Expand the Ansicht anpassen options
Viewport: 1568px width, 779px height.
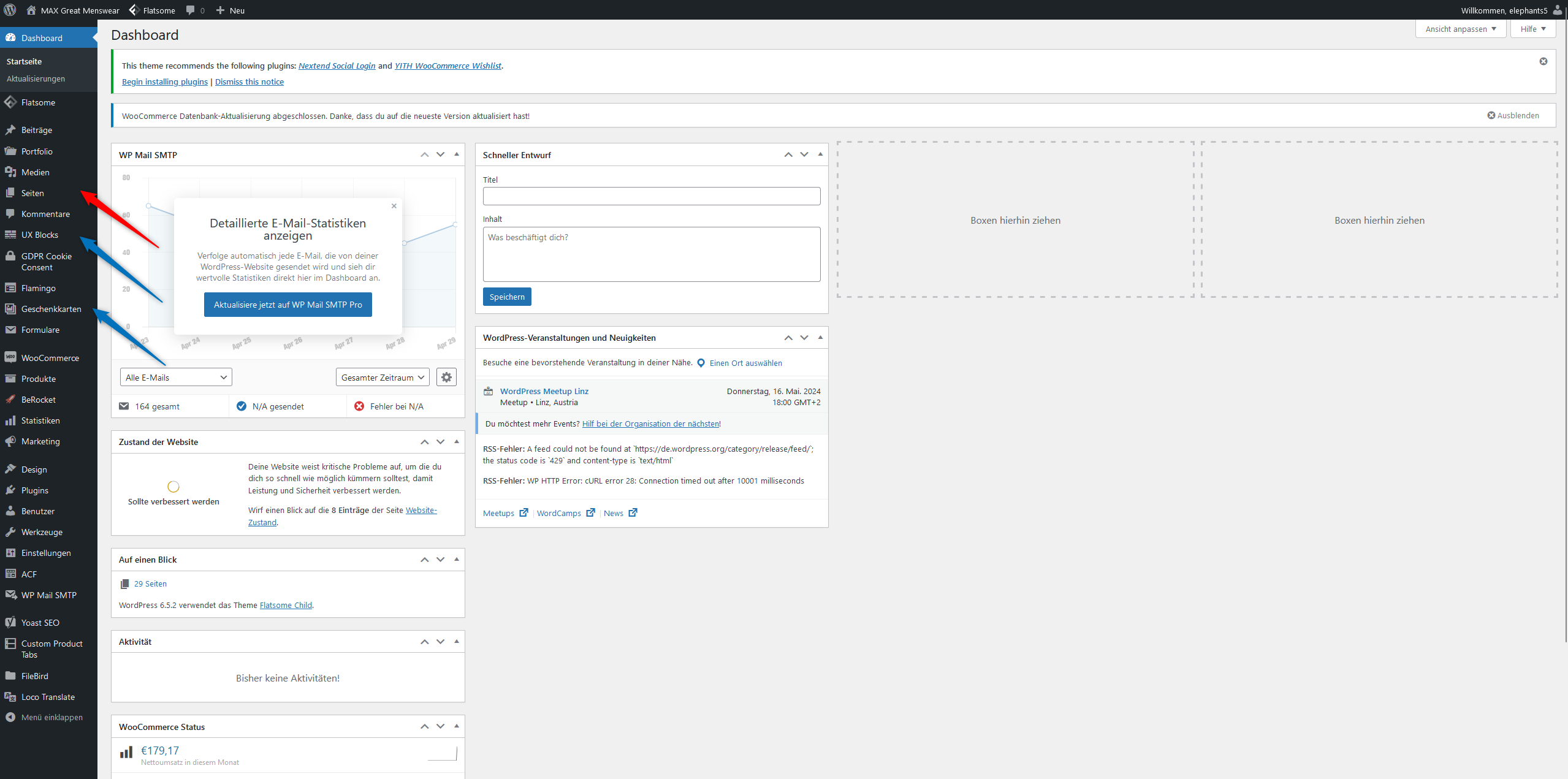tap(1461, 29)
